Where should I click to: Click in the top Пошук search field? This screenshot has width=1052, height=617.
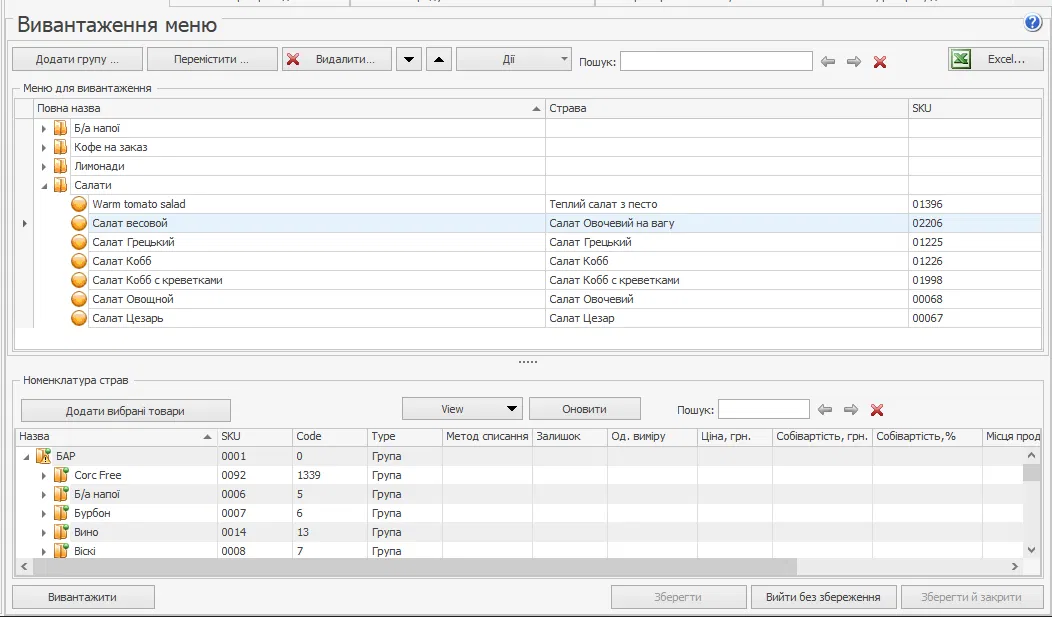click(x=716, y=62)
